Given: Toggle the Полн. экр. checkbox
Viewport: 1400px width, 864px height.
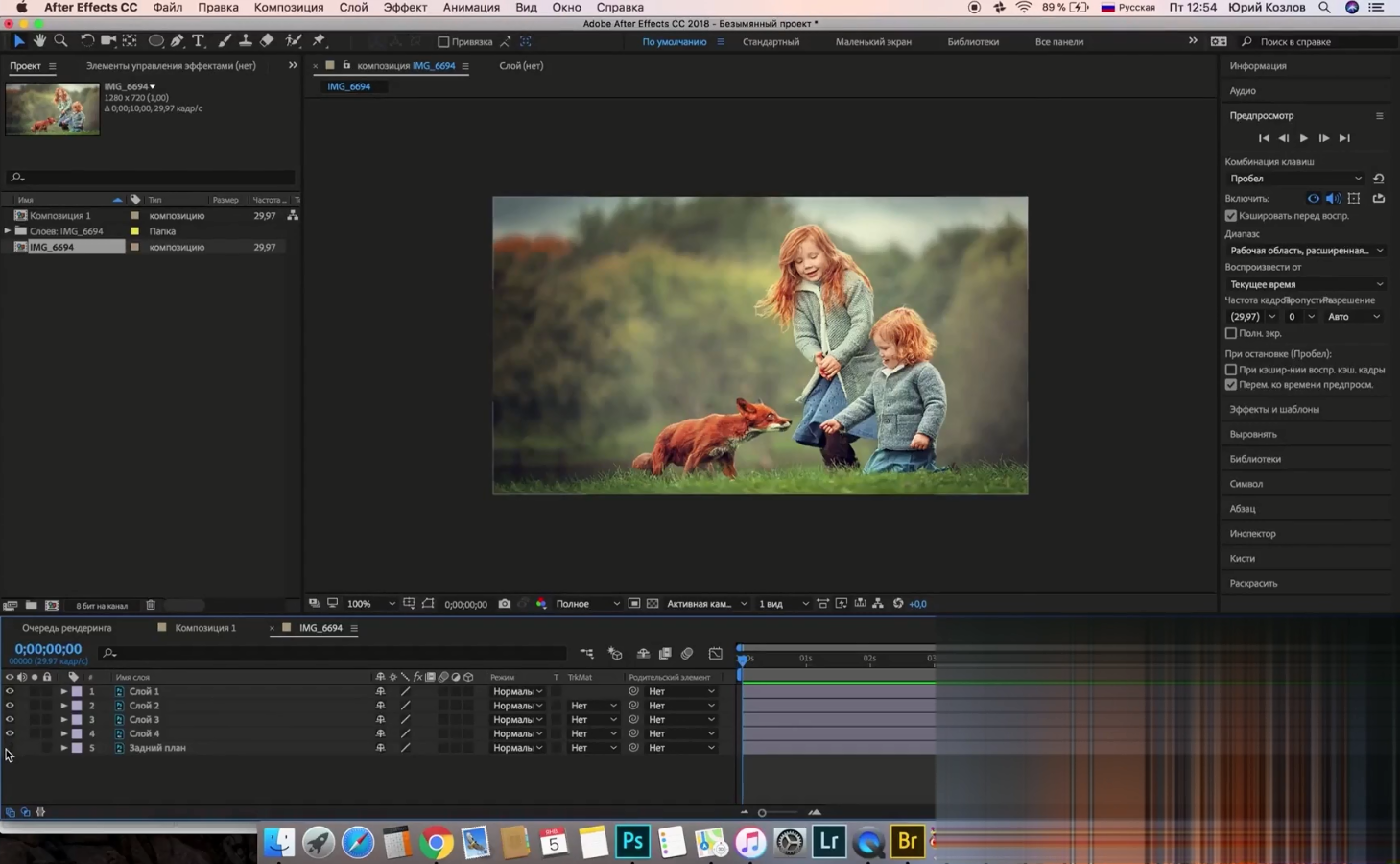Looking at the screenshot, I should click(1231, 333).
